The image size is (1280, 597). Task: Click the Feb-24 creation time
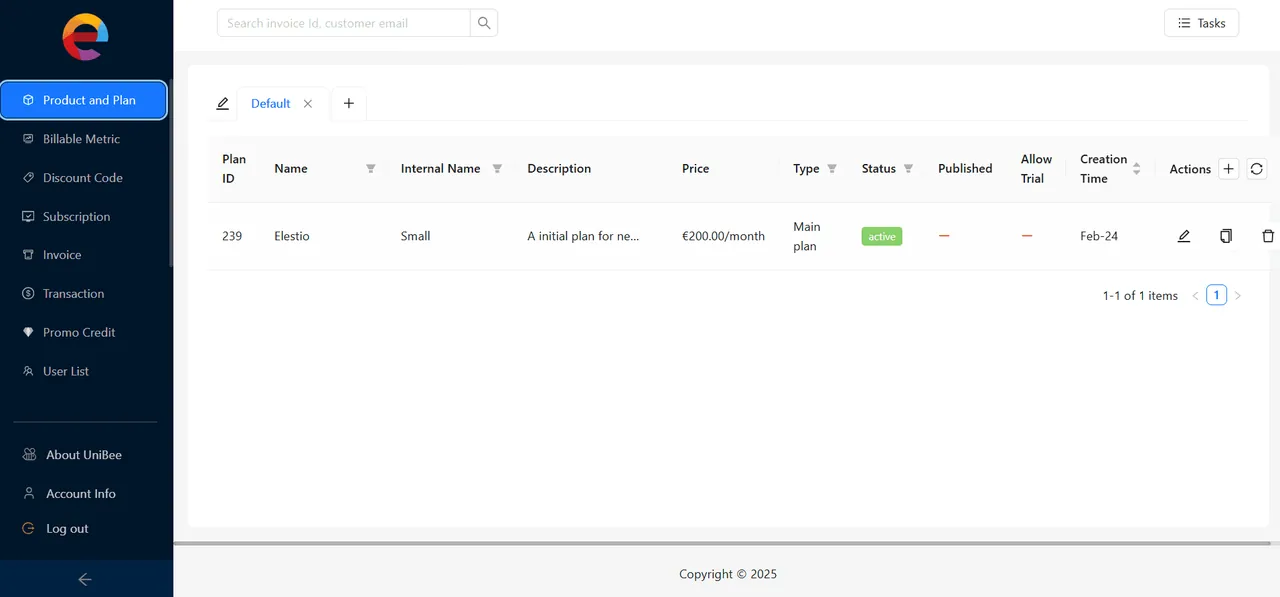pyautogui.click(x=1099, y=236)
